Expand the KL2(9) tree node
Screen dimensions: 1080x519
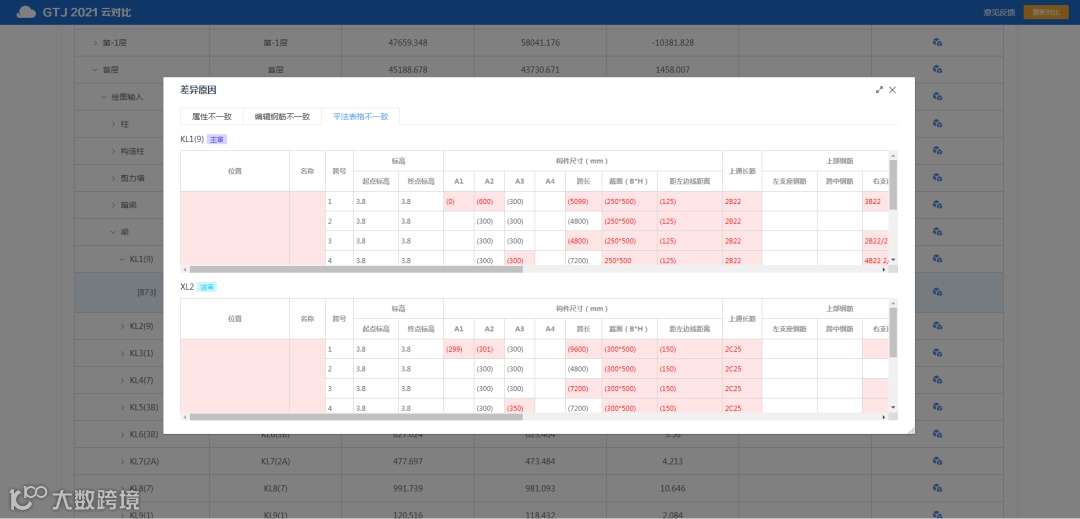point(123,326)
